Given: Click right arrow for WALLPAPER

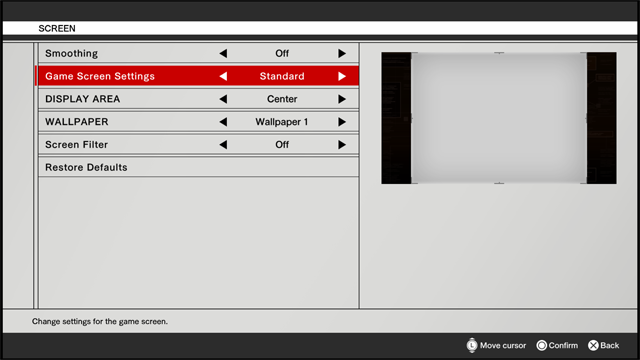Looking at the screenshot, I should 342,122.
